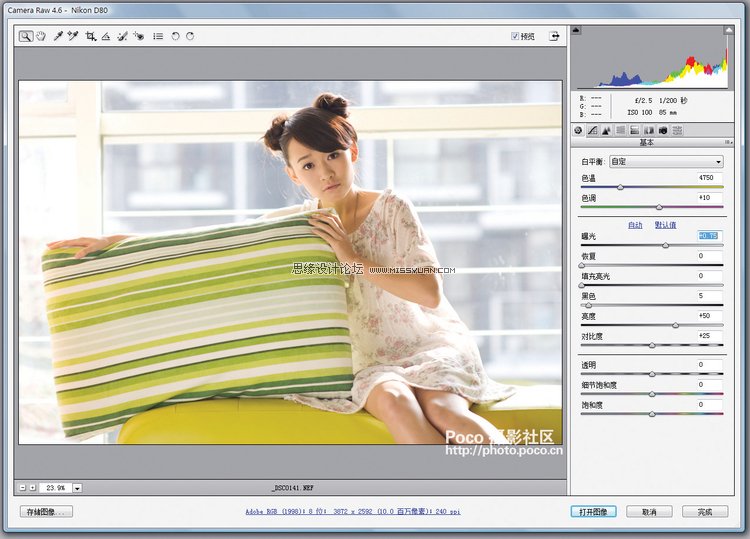Adjust the 黑色 blacks slider
750x539 pixels.
point(589,305)
